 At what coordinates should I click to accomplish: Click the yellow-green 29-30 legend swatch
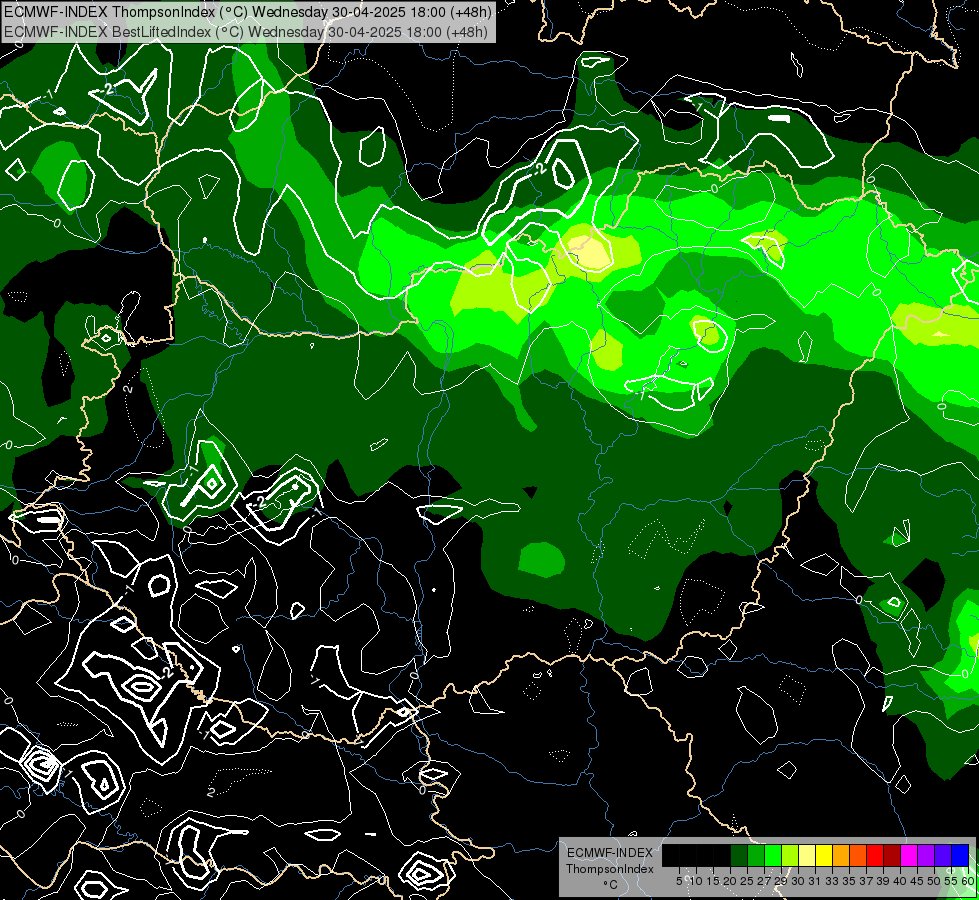tap(790, 855)
